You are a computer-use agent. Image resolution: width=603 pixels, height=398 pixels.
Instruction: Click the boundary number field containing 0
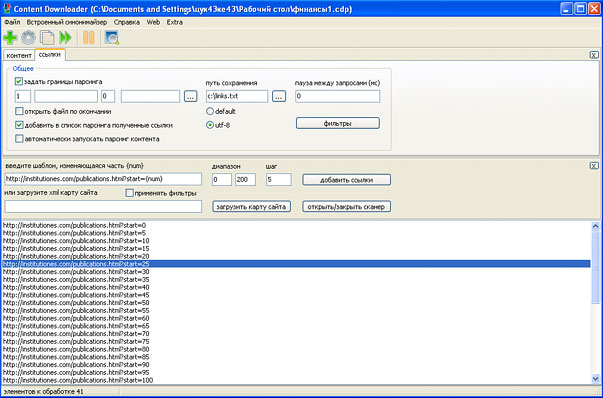click(x=108, y=96)
